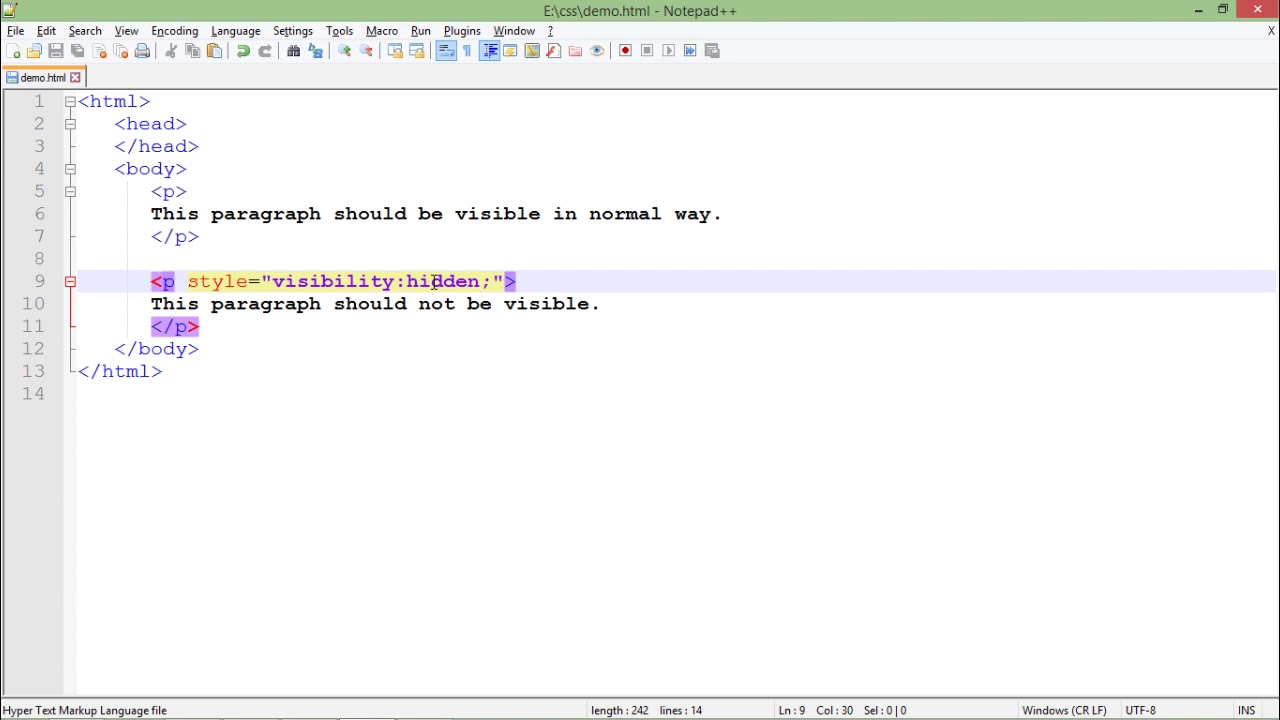Start macro recording red dot

625,51
